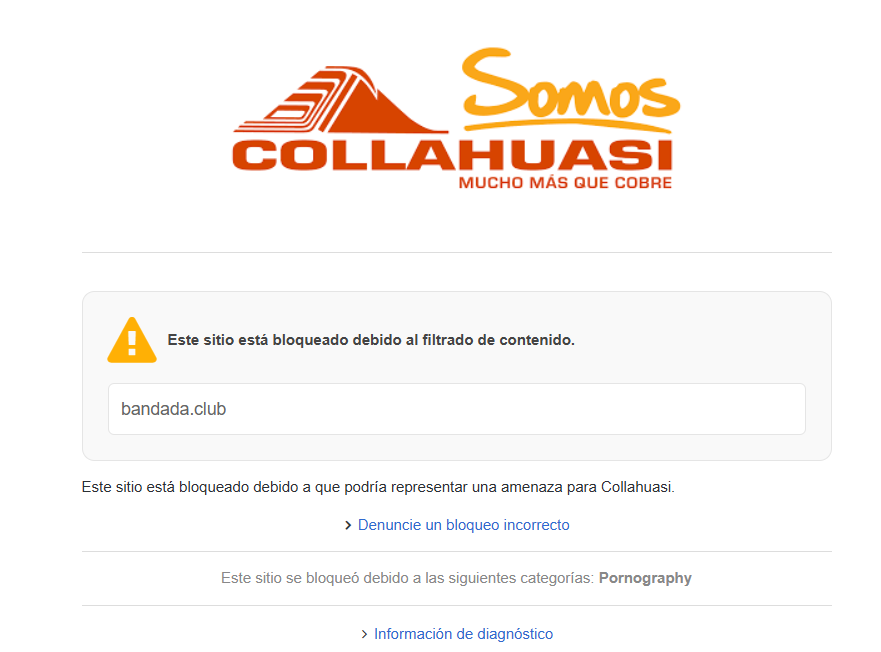Click the white exclamation mark inside the triangle

[132, 343]
